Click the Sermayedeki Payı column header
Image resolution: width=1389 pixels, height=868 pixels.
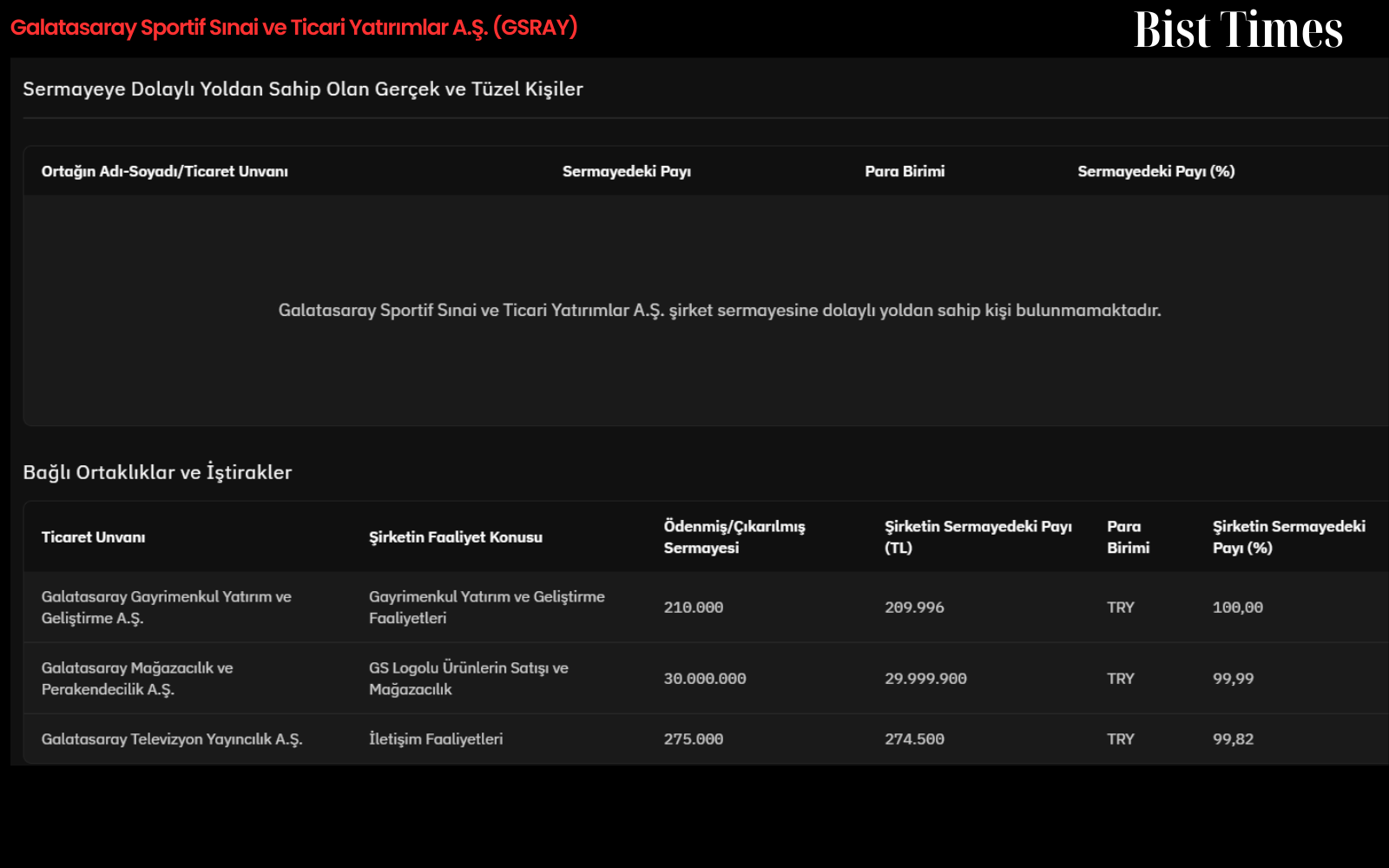(x=627, y=171)
